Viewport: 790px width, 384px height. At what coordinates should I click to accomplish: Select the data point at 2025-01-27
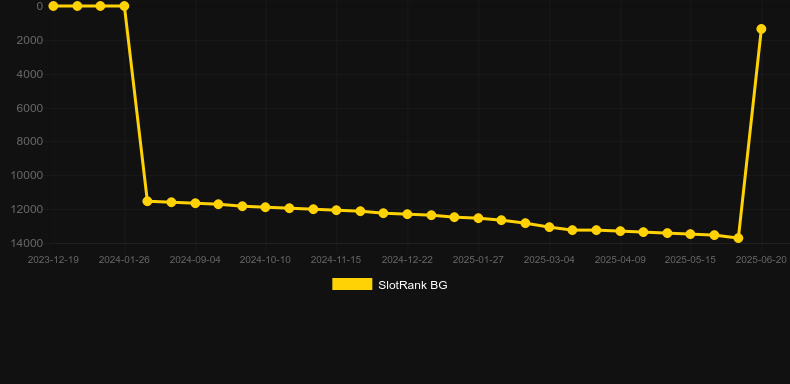coord(478,218)
